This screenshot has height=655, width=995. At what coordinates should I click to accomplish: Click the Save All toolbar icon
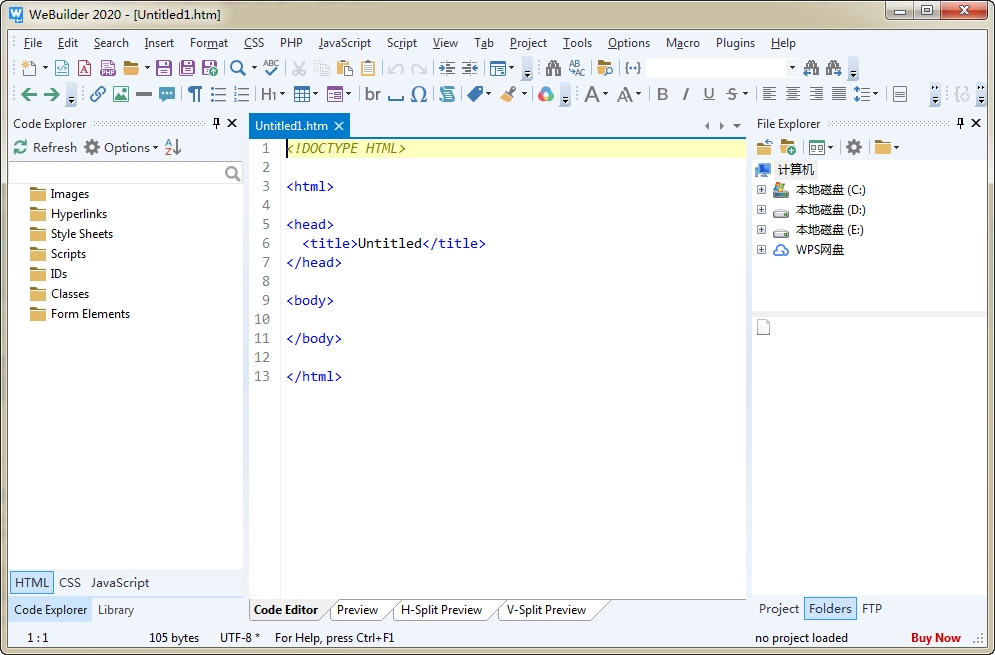(187, 68)
